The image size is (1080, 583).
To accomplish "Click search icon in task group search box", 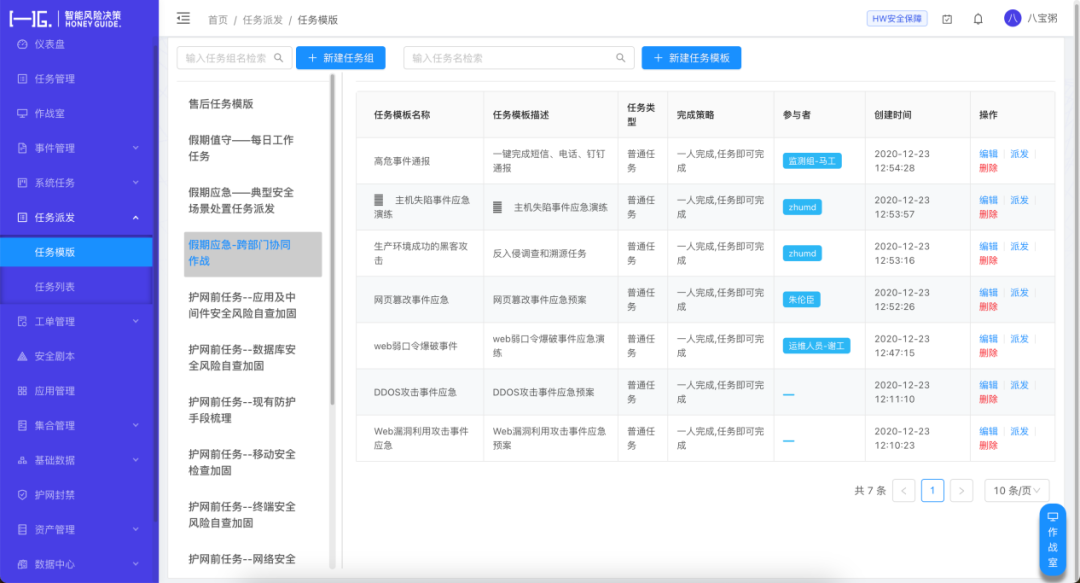I will [278, 58].
